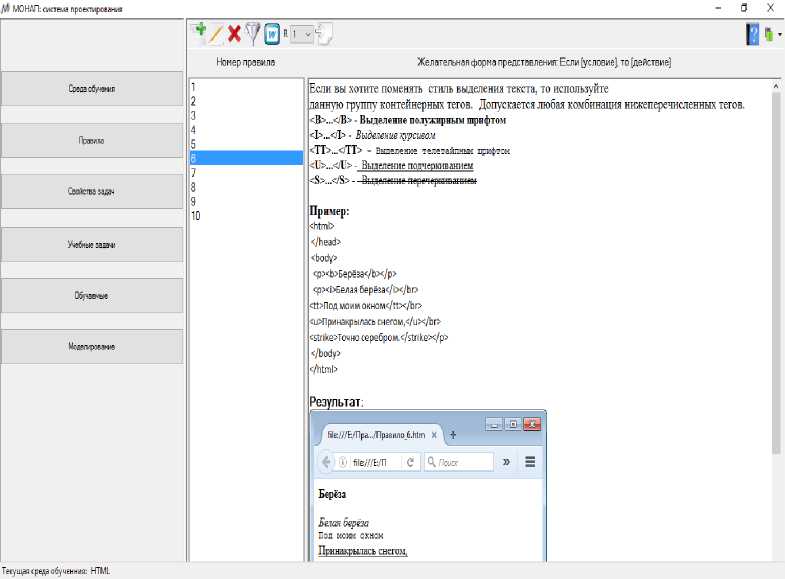Select rule number 4 in the list
This screenshot has width=785, height=579.
point(246,130)
